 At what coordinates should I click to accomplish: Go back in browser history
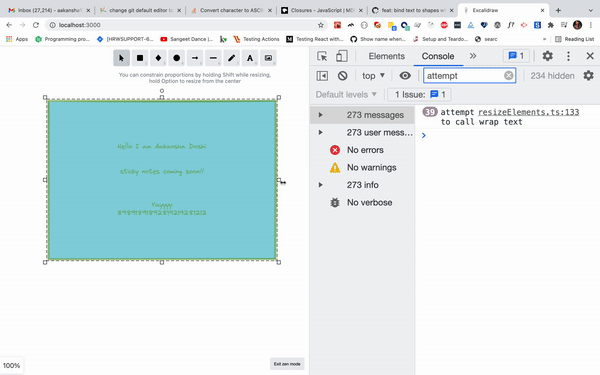tap(9, 25)
